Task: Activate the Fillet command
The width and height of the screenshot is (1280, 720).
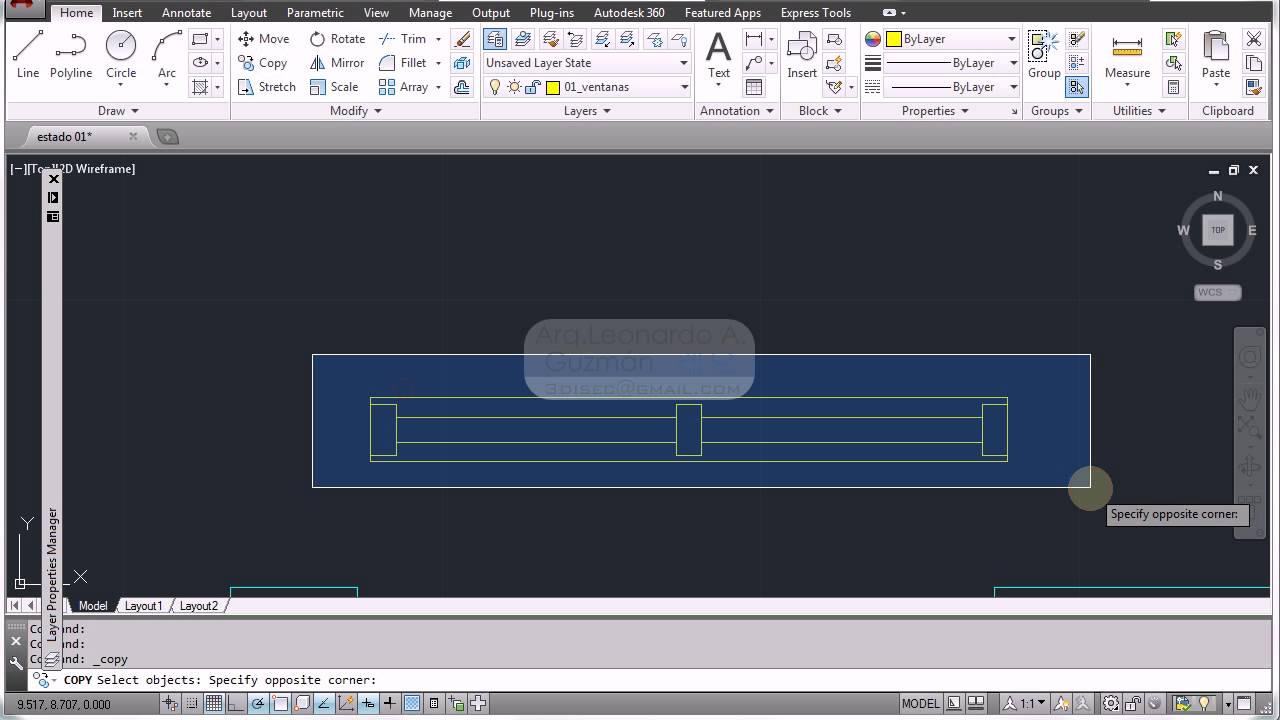Action: coord(403,63)
